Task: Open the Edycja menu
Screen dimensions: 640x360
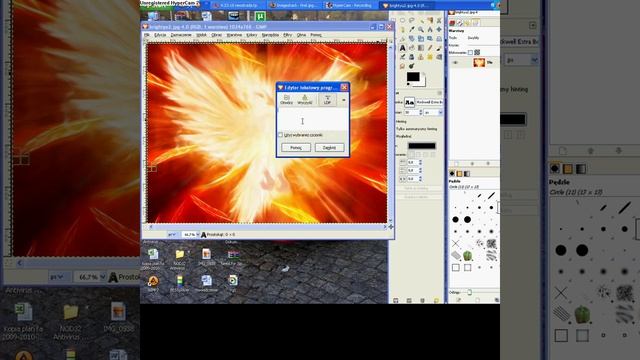Action: tap(160, 35)
